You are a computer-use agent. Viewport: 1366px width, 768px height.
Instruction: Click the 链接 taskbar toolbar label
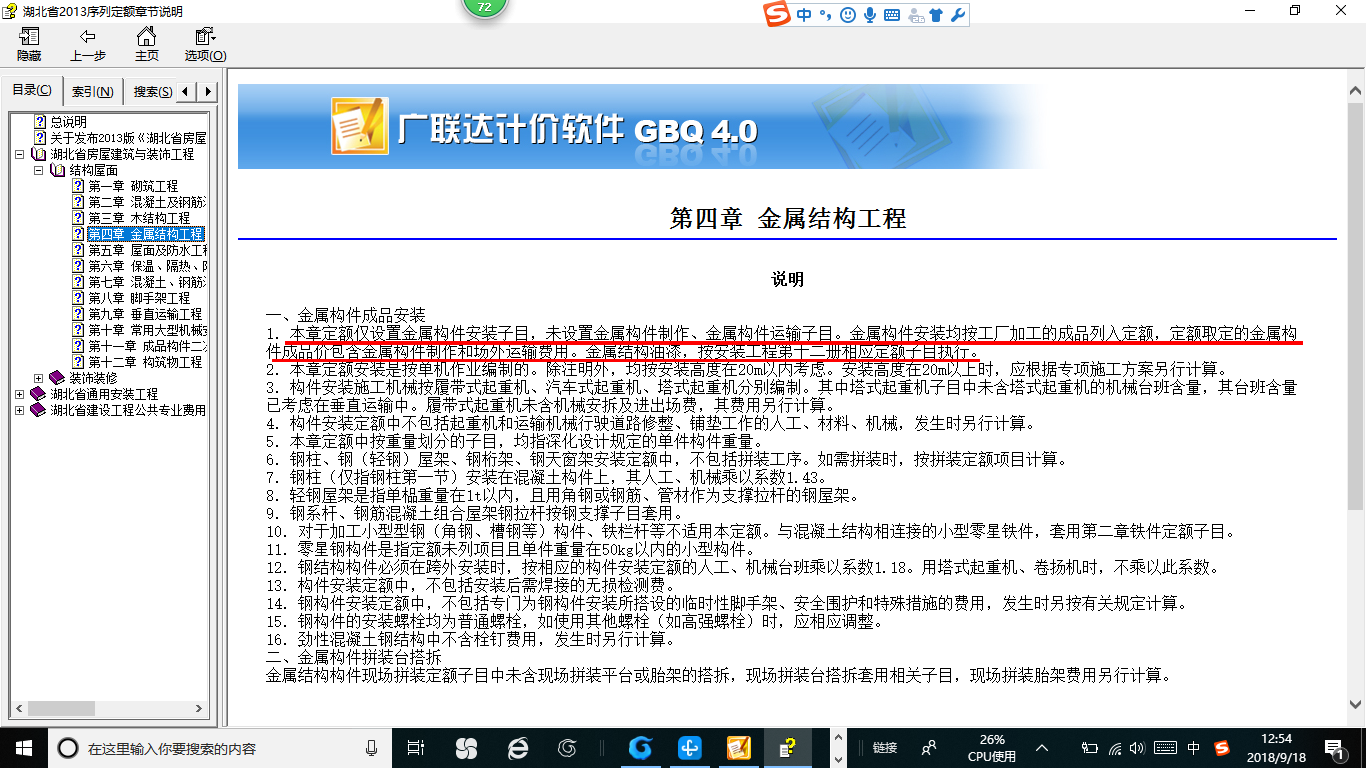click(x=885, y=748)
